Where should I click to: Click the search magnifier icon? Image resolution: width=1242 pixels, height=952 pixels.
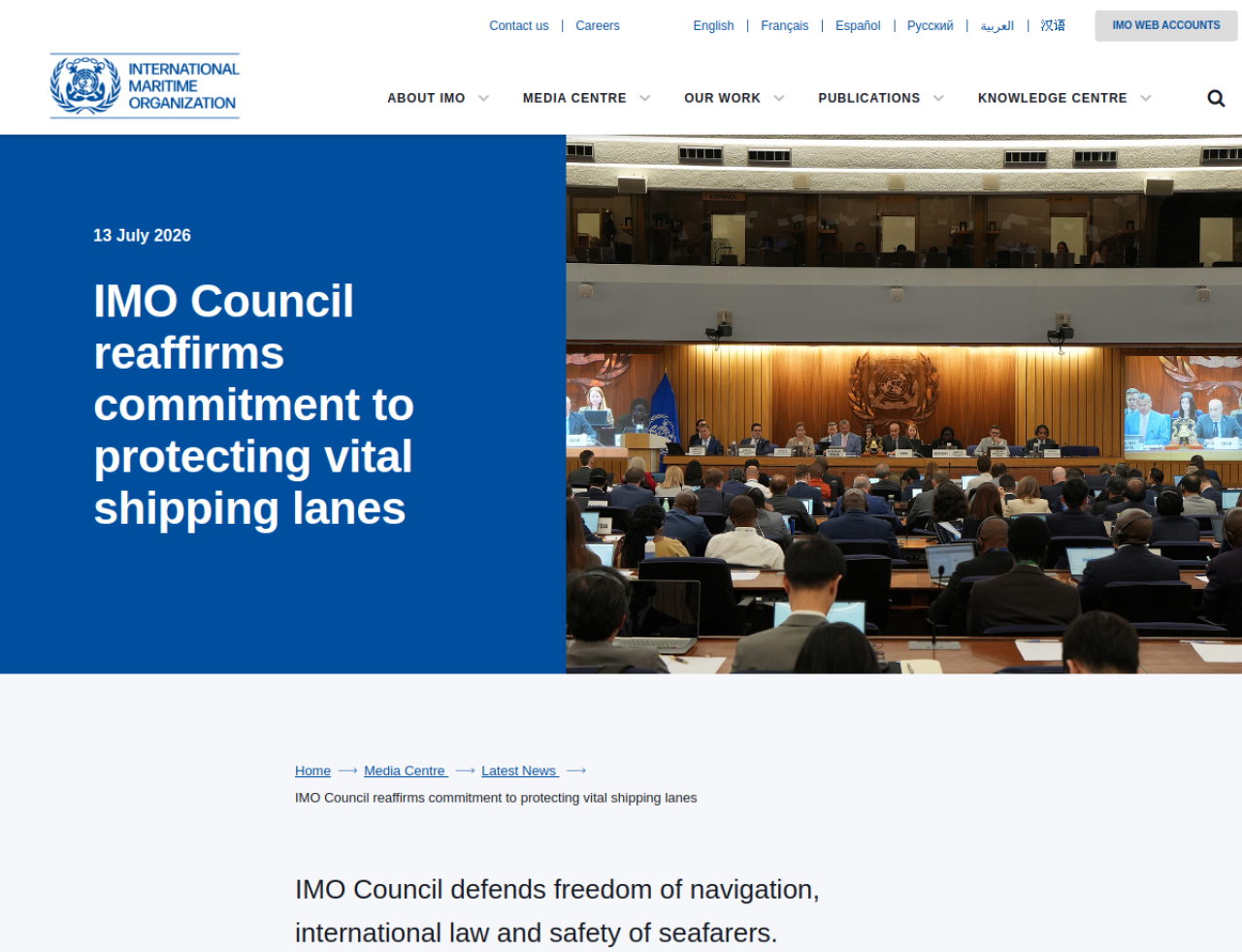pos(1216,98)
